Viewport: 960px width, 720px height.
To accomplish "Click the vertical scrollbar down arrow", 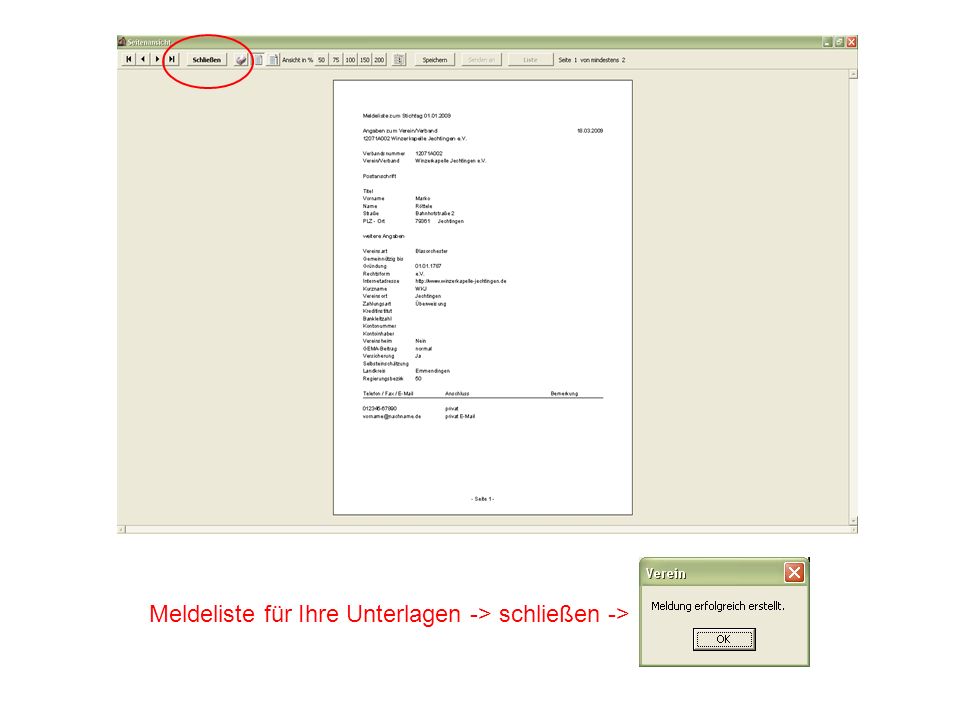I will 853,521.
